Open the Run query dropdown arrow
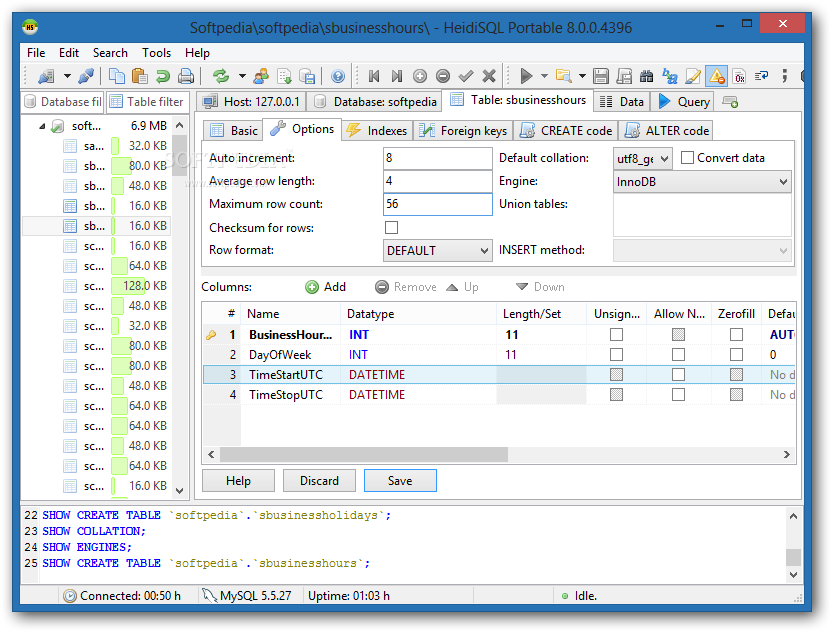 tap(544, 76)
